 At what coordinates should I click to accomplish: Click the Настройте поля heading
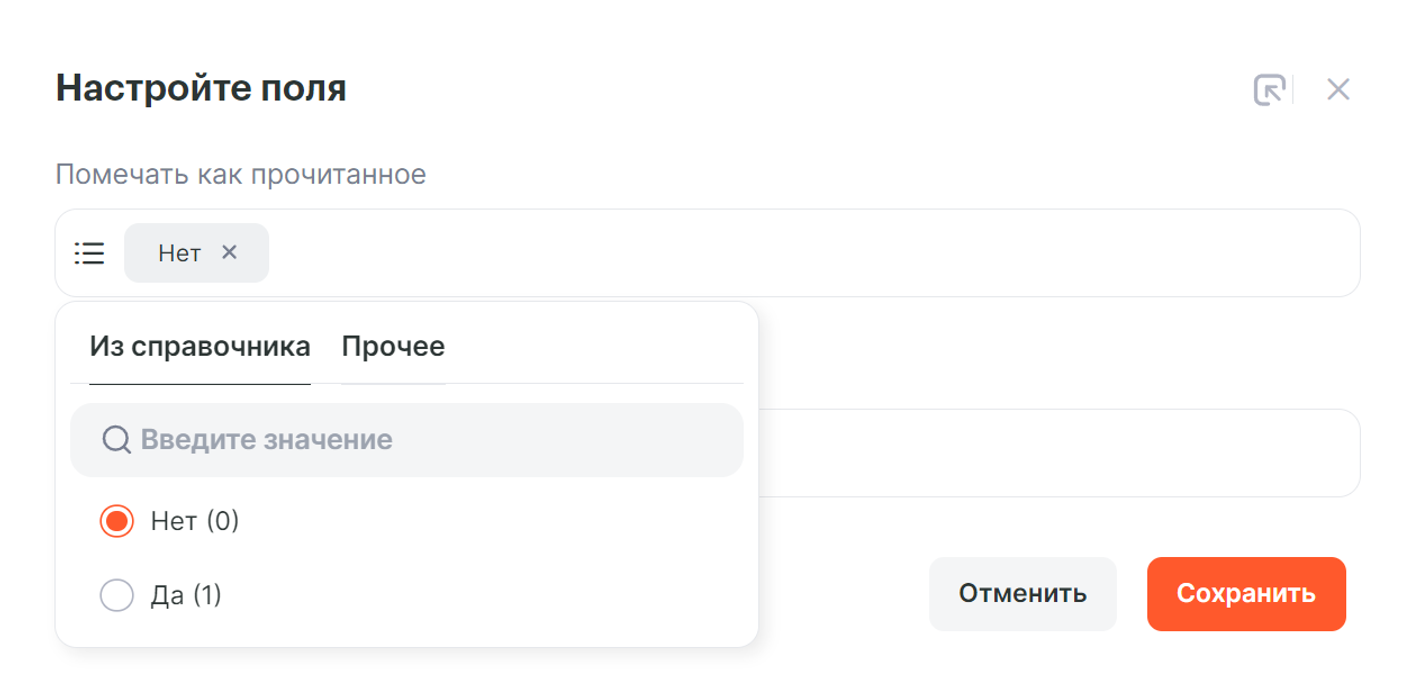point(201,88)
